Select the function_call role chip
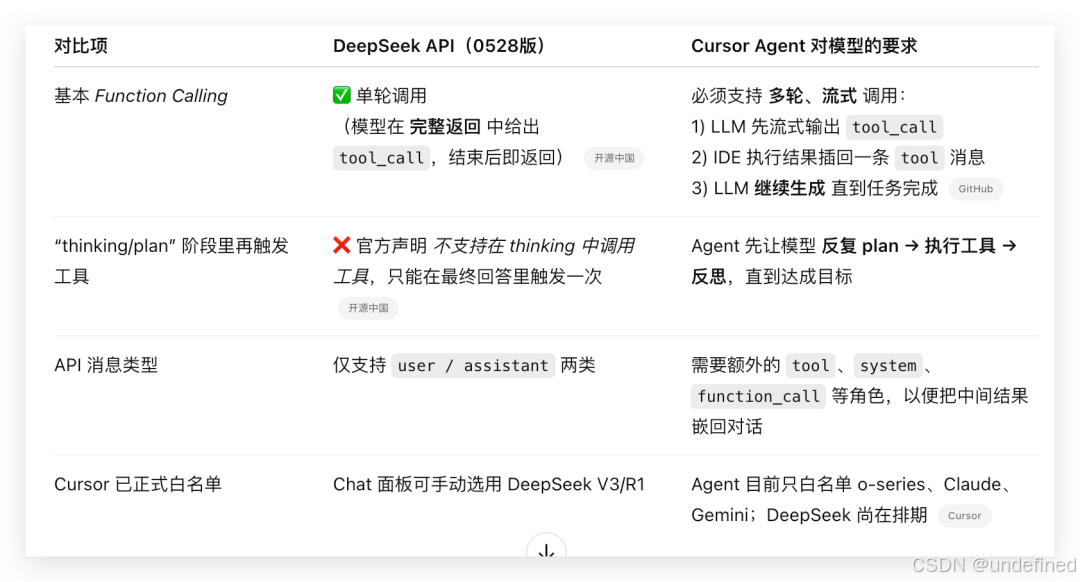This screenshot has height=582, width=1080. point(758,396)
